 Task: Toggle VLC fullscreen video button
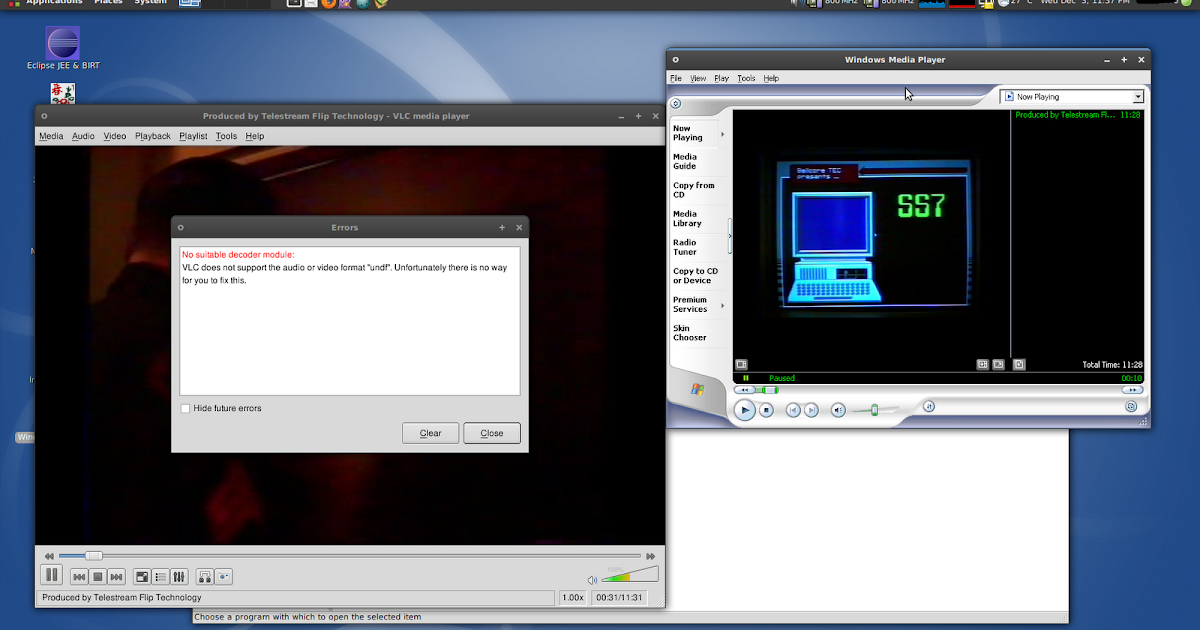142,577
